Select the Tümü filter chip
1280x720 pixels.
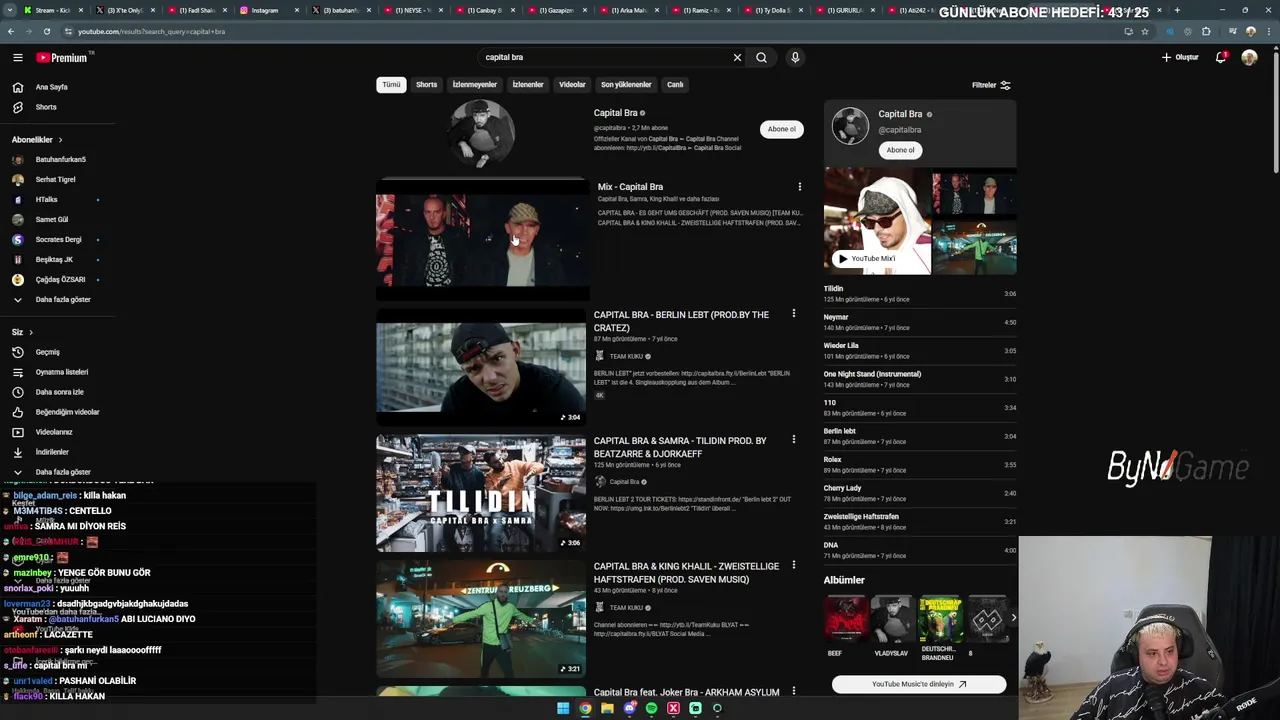pyautogui.click(x=391, y=85)
